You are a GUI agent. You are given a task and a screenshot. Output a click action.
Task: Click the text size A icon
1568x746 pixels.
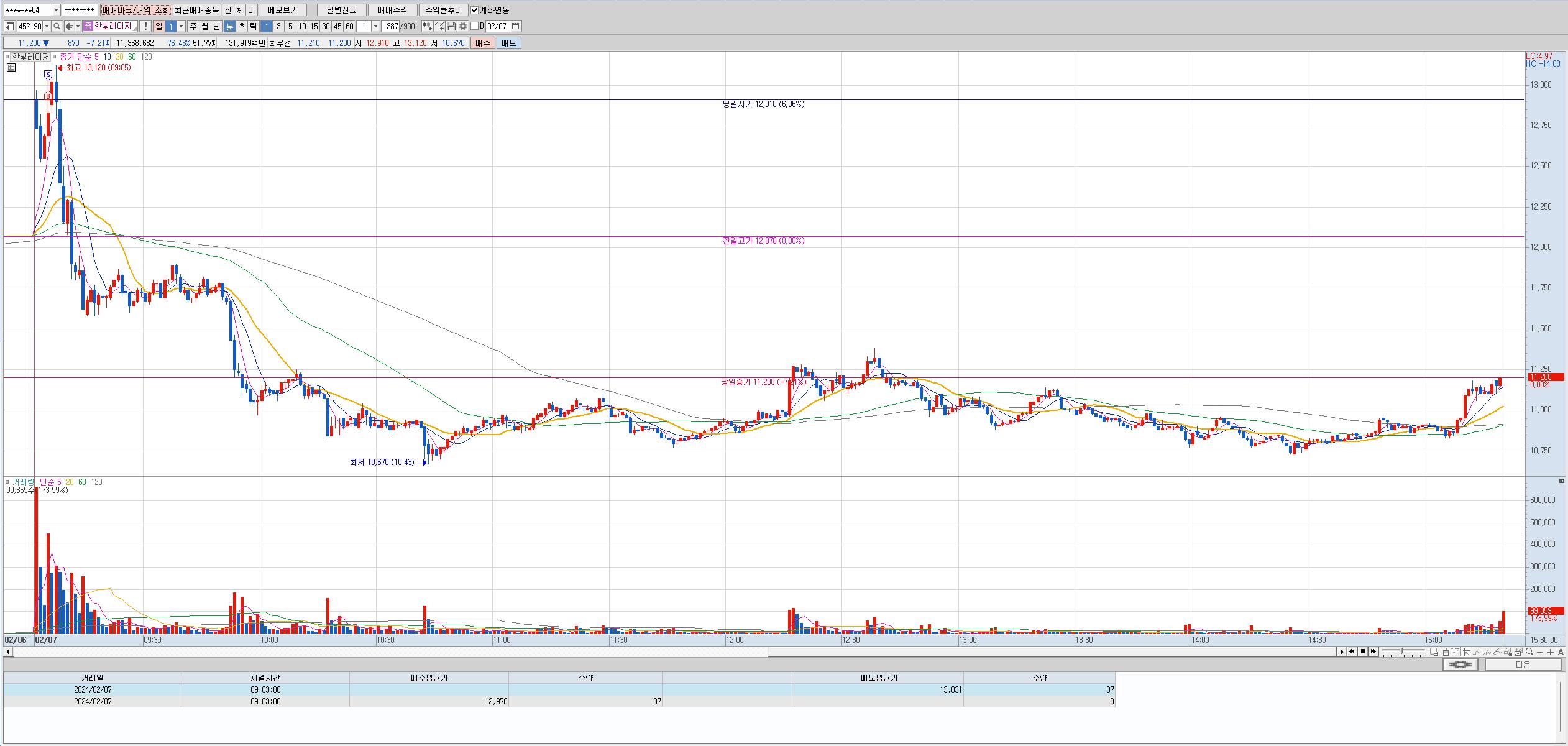click(x=1561, y=652)
